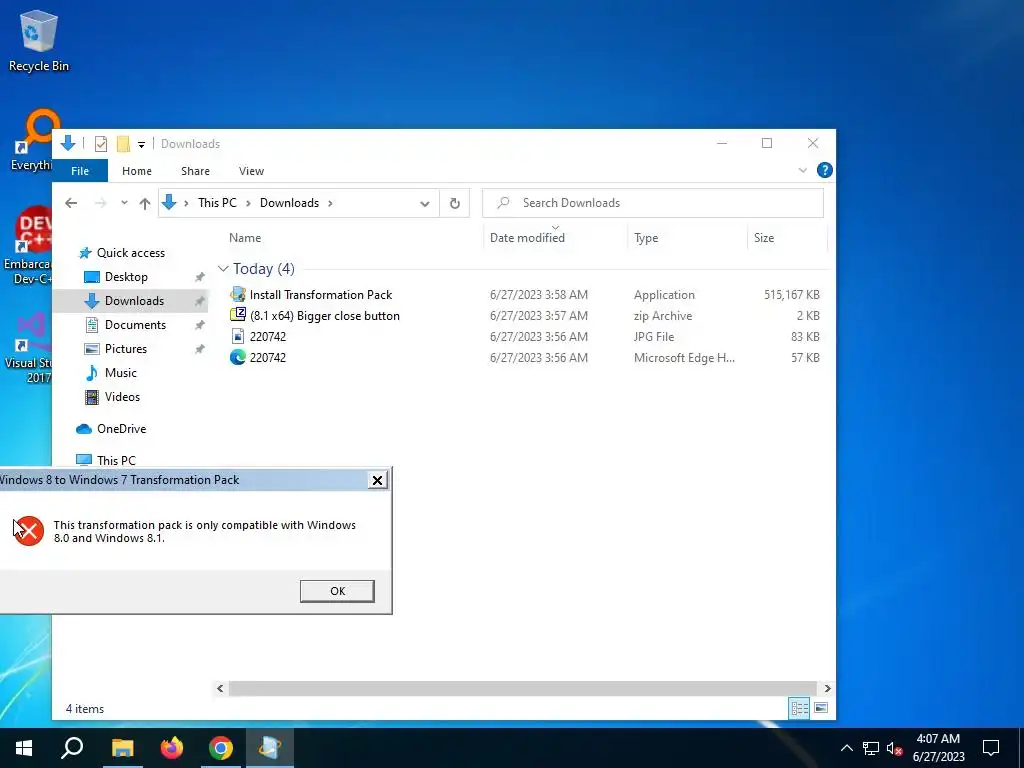Click This PC in the address bar
Screen dimensions: 1024x768
click(x=217, y=203)
